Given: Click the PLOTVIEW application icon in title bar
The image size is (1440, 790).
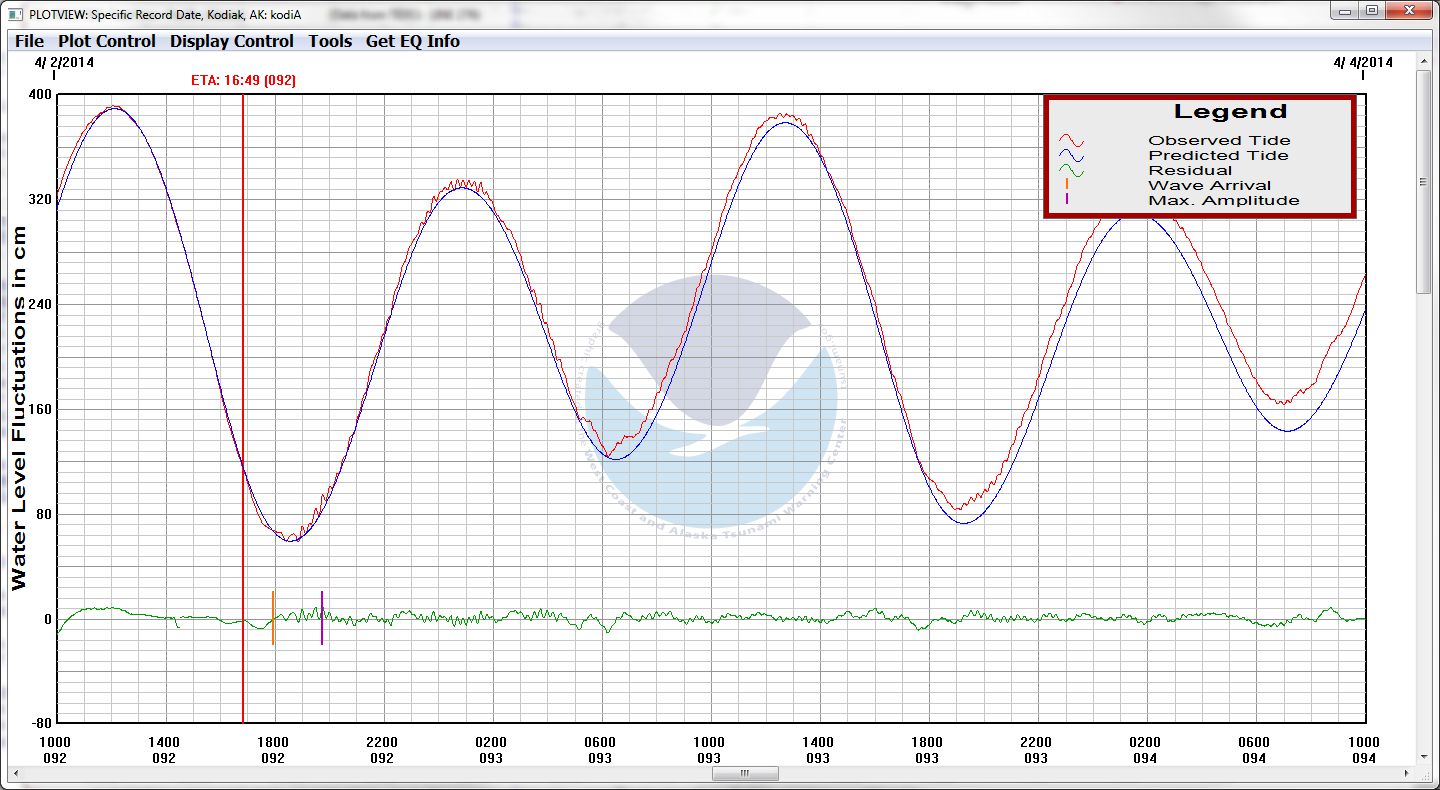Looking at the screenshot, I should coord(14,14).
